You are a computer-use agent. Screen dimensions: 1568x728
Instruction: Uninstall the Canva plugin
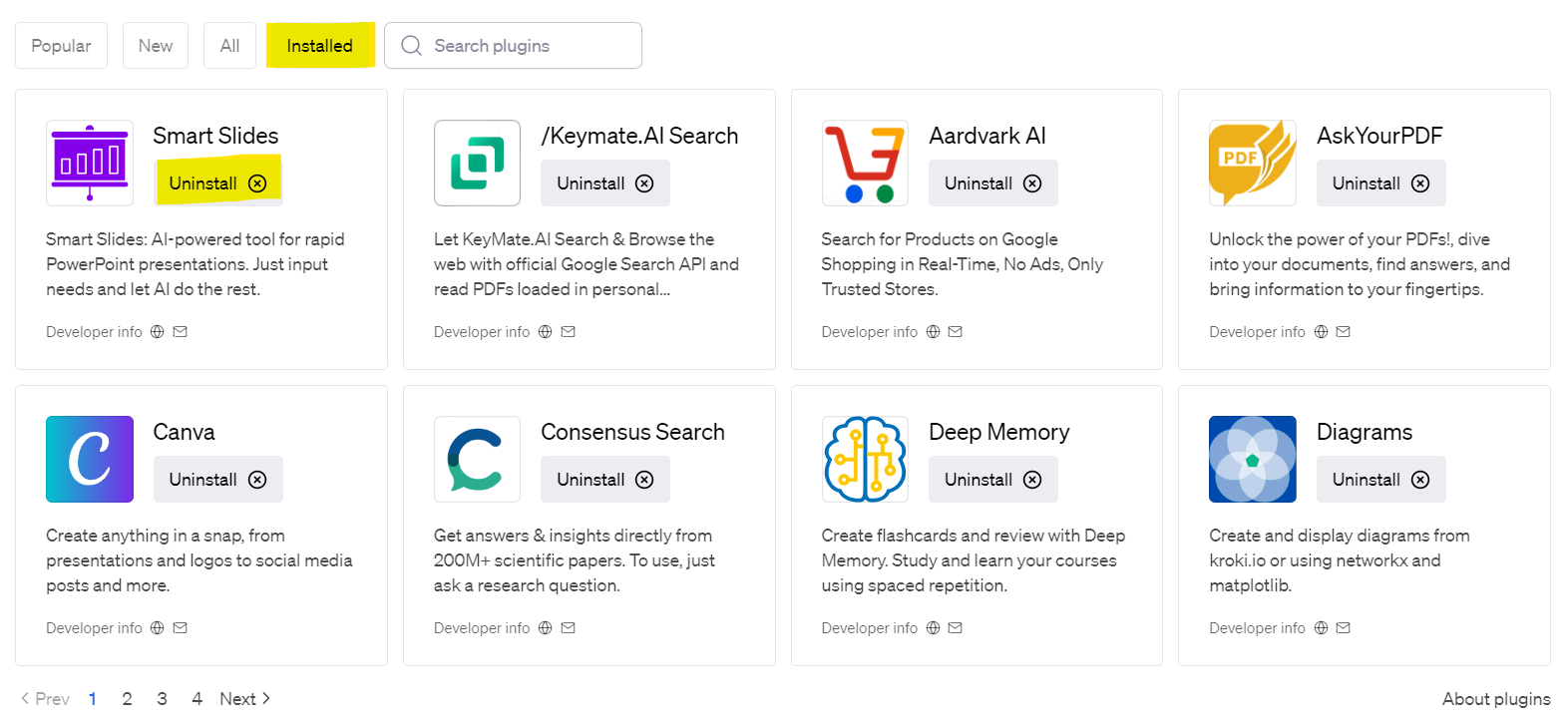(x=218, y=480)
